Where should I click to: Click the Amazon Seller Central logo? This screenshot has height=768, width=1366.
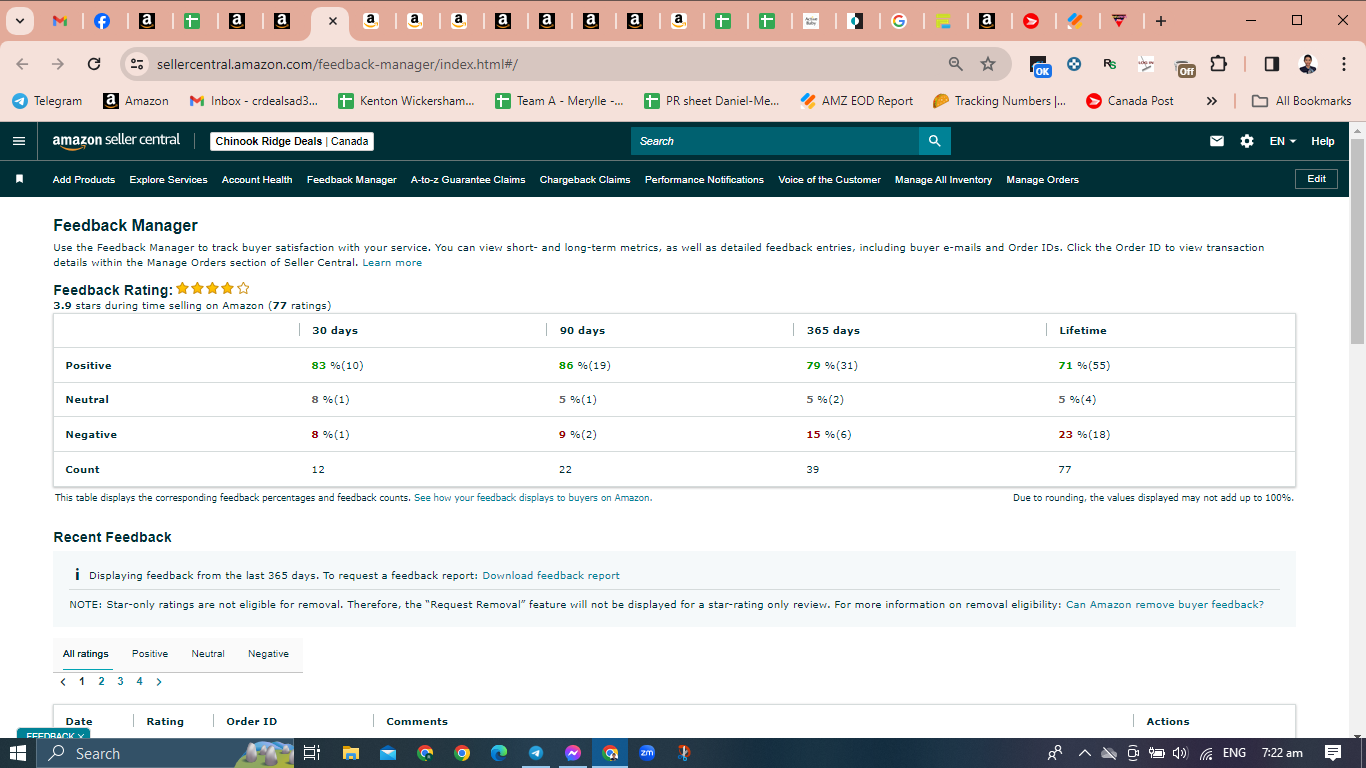(x=116, y=140)
